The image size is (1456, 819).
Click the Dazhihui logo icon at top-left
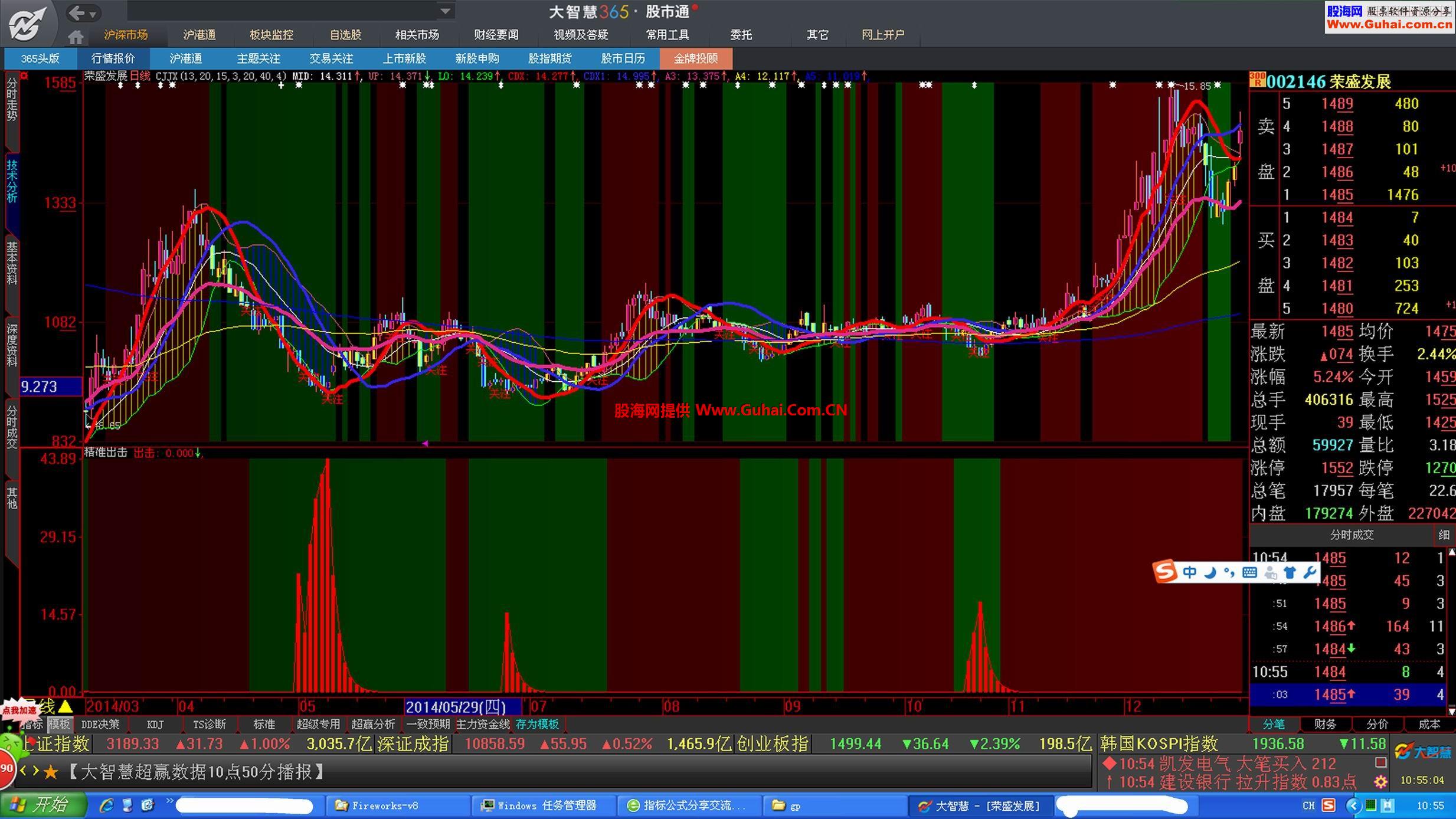tap(27, 24)
